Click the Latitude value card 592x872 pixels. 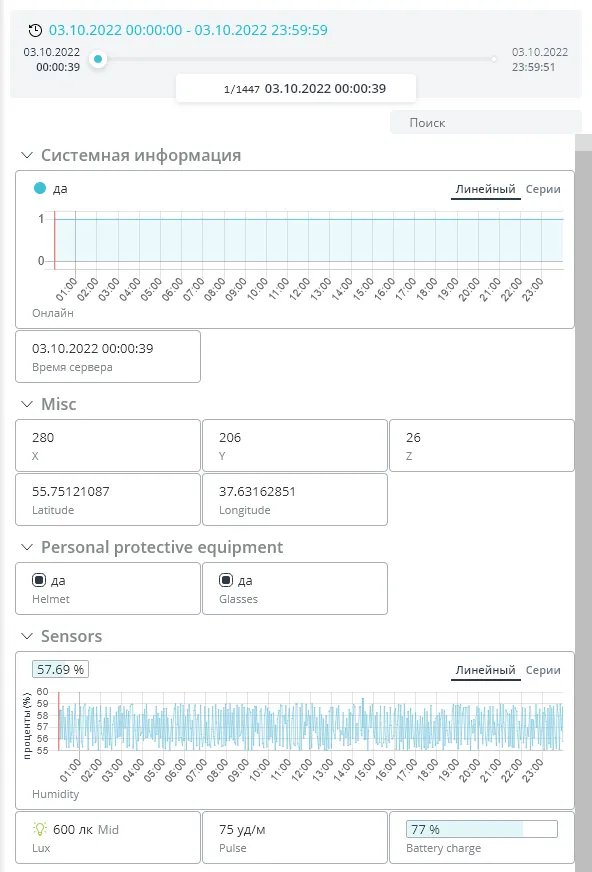(108, 499)
